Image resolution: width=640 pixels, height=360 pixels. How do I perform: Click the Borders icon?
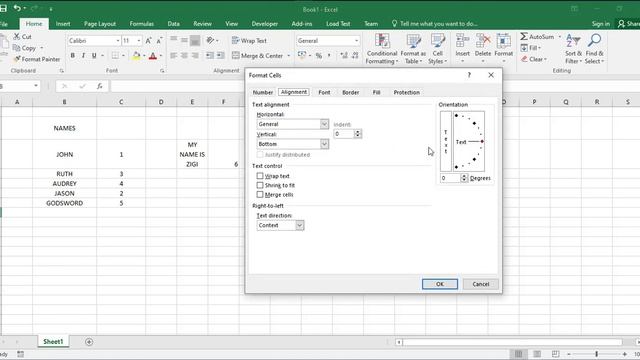[116, 56]
